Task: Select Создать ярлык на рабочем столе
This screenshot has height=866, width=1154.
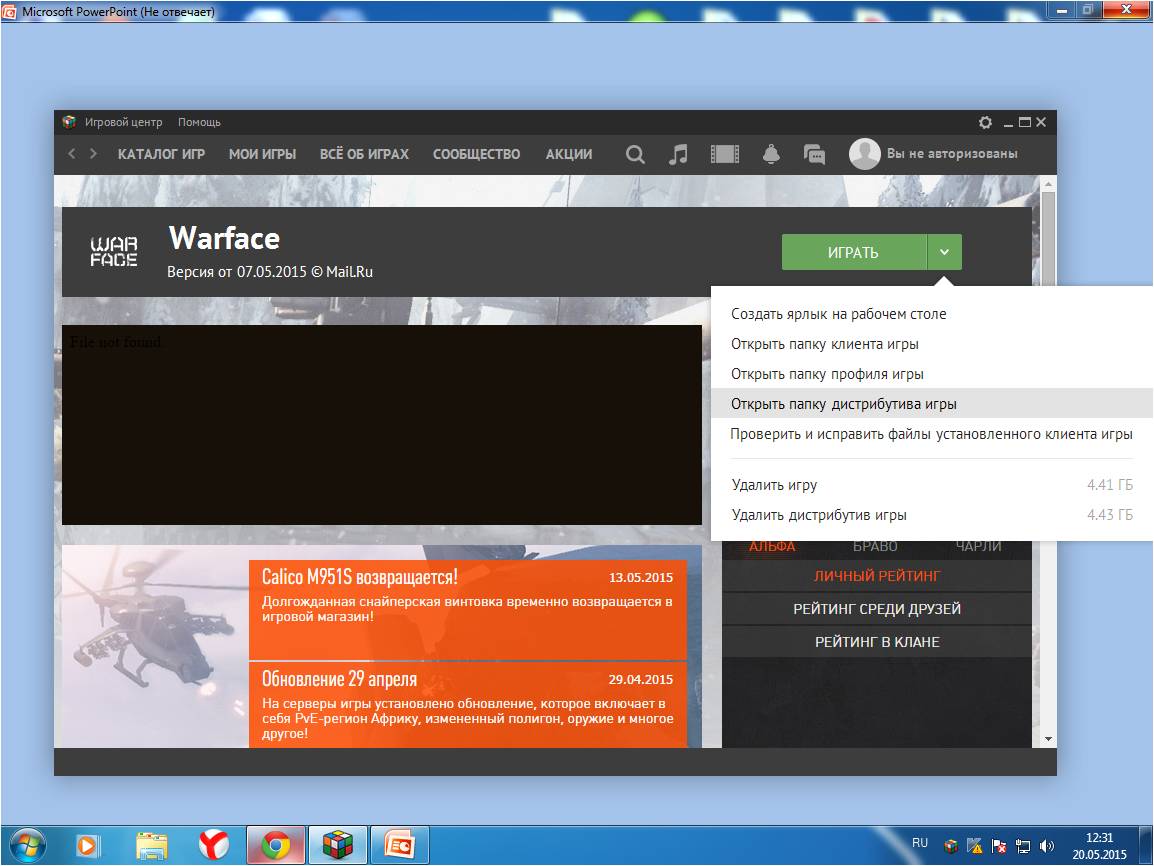Action: tap(932, 314)
